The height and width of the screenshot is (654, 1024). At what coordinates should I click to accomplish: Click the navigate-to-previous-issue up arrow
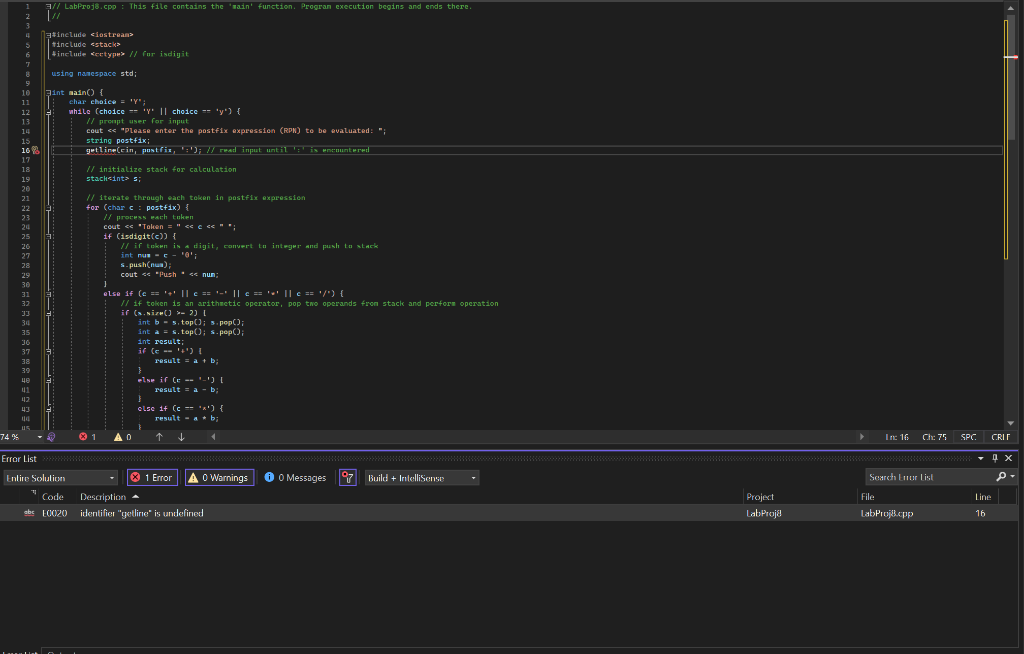pos(158,437)
